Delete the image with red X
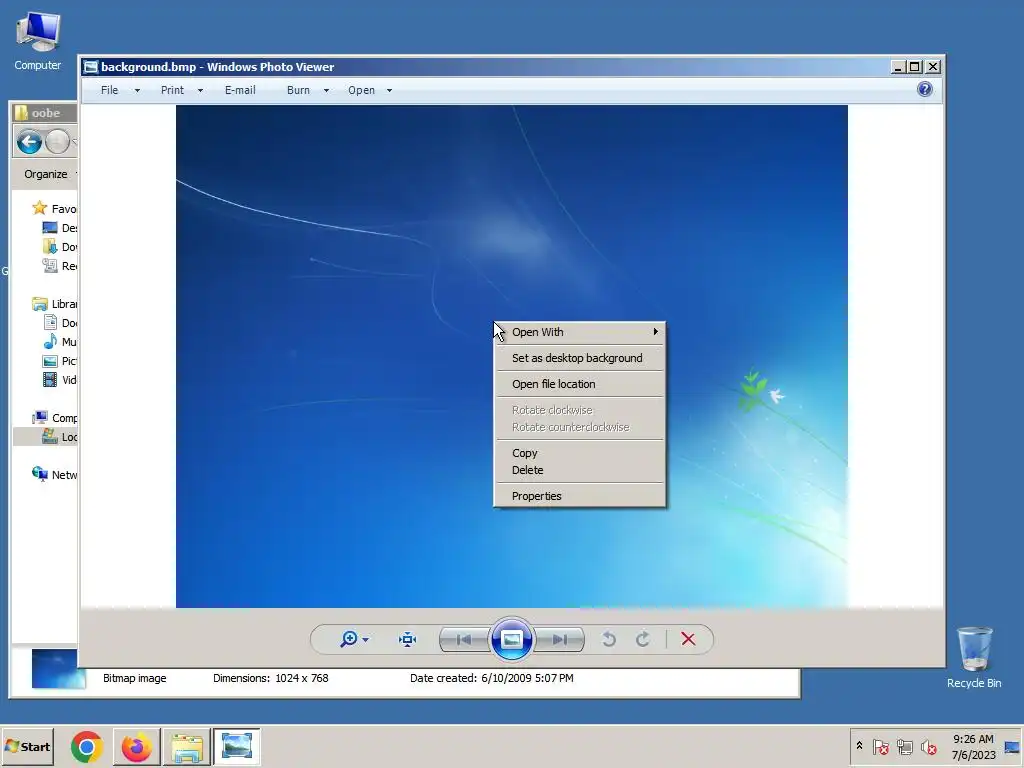The height and width of the screenshot is (768, 1024). 688,639
